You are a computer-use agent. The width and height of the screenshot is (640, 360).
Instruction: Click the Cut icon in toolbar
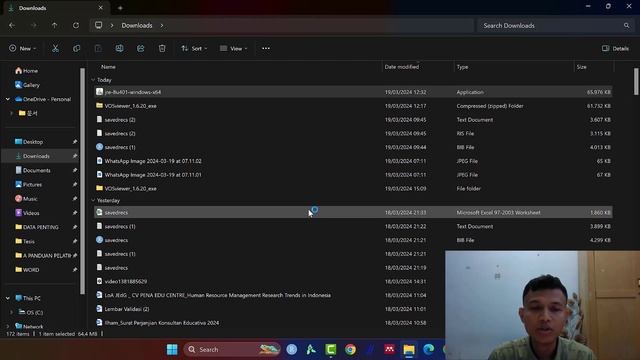[x=55, y=49]
